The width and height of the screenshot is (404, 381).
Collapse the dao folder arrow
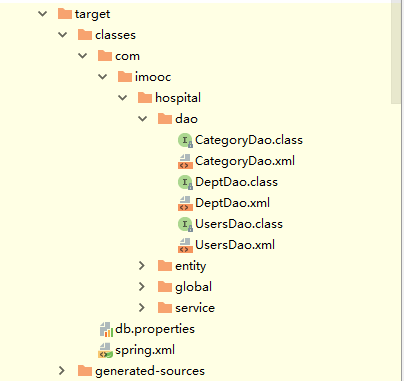pos(143,119)
